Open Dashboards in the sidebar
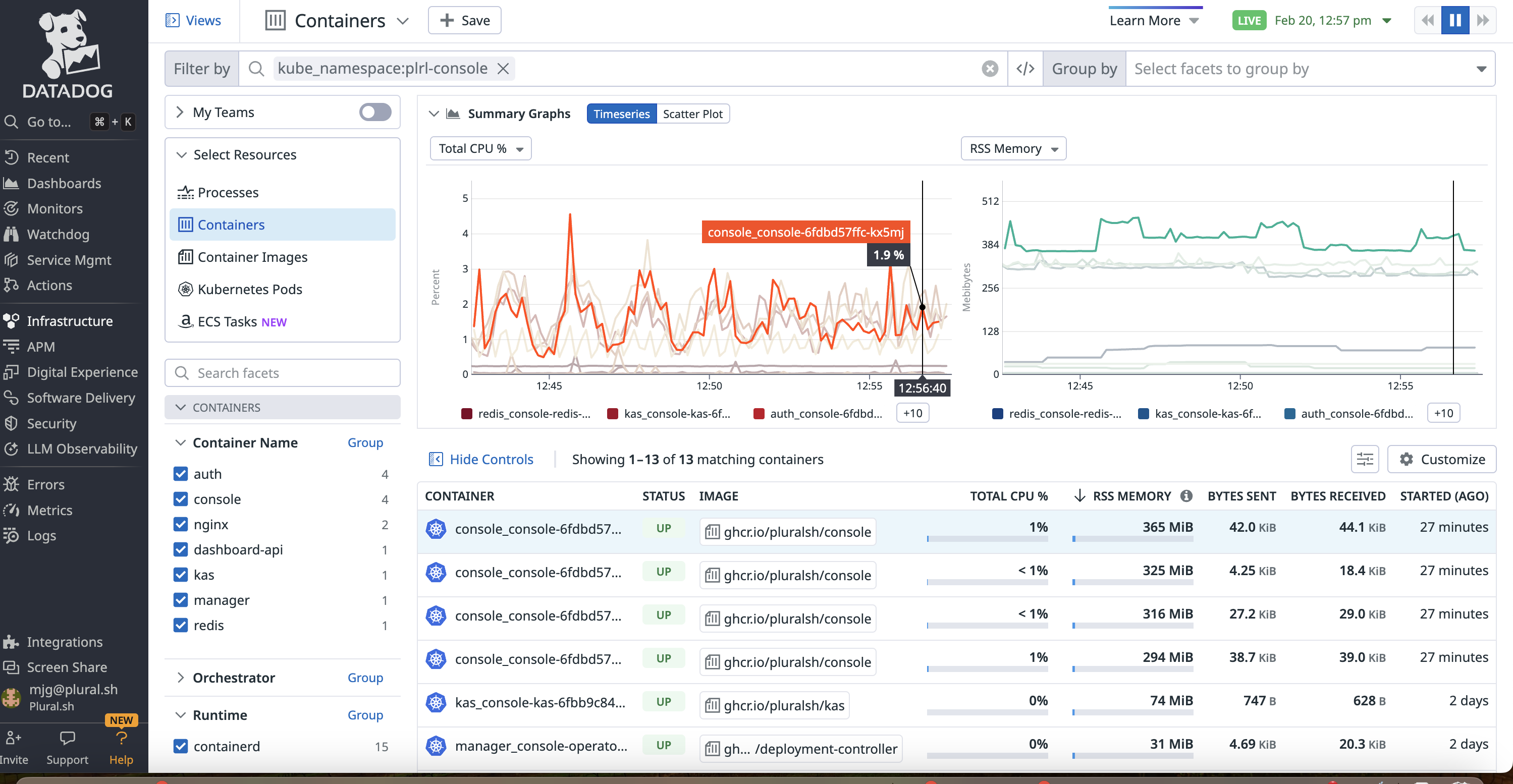 (x=64, y=183)
